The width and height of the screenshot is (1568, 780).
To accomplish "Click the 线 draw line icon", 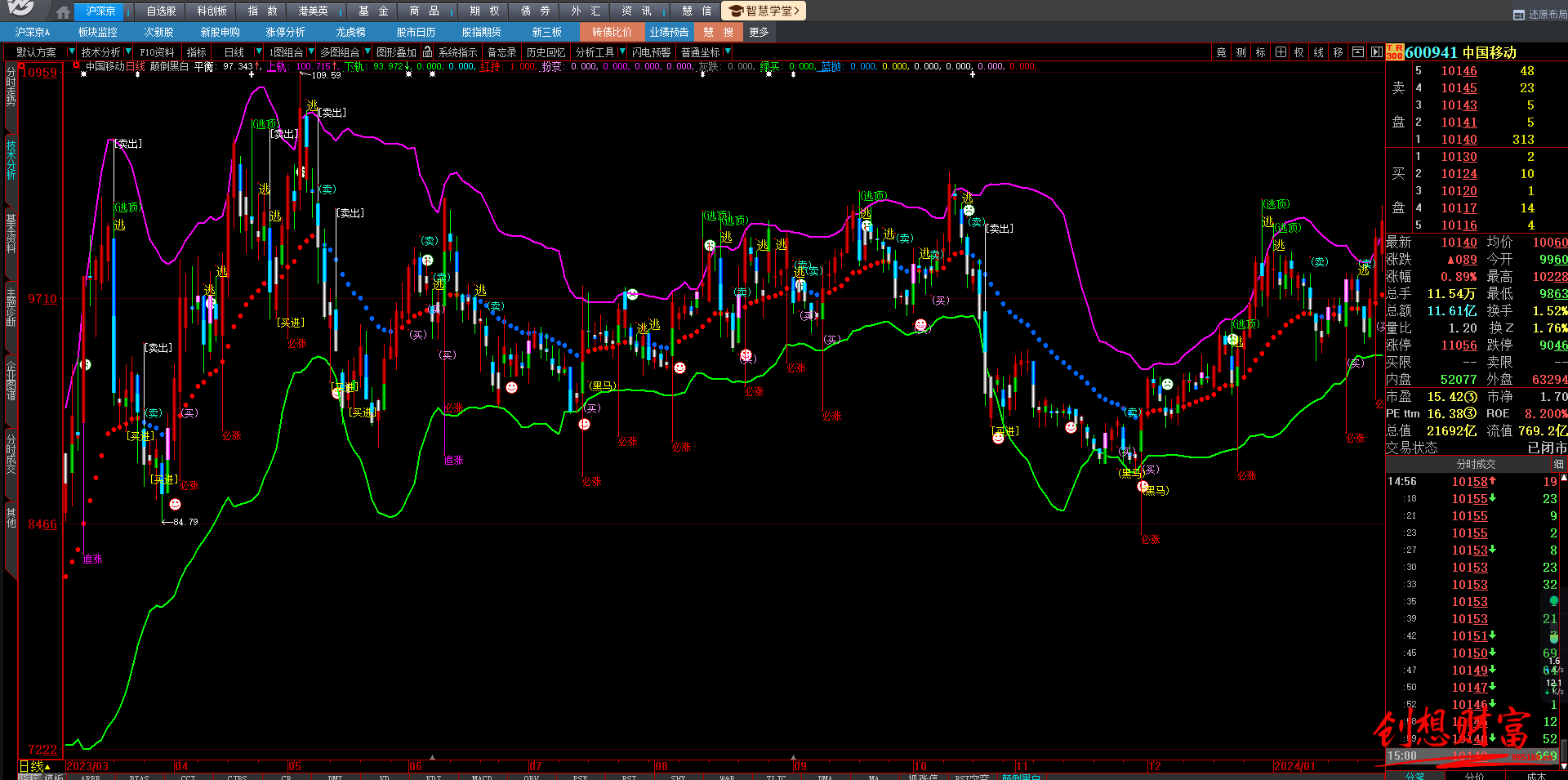I will click(1318, 52).
